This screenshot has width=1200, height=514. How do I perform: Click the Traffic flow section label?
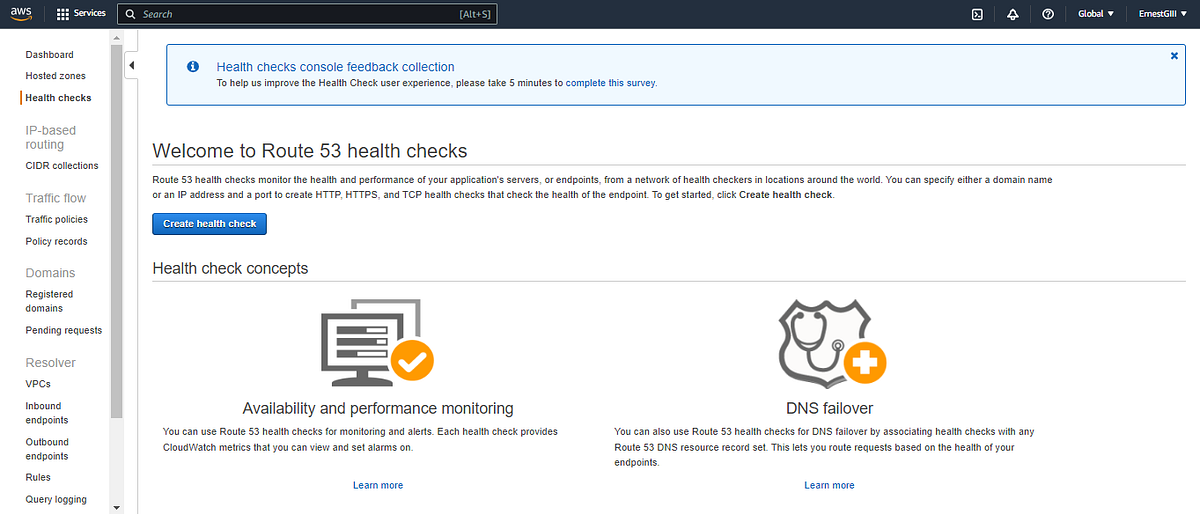pos(56,198)
